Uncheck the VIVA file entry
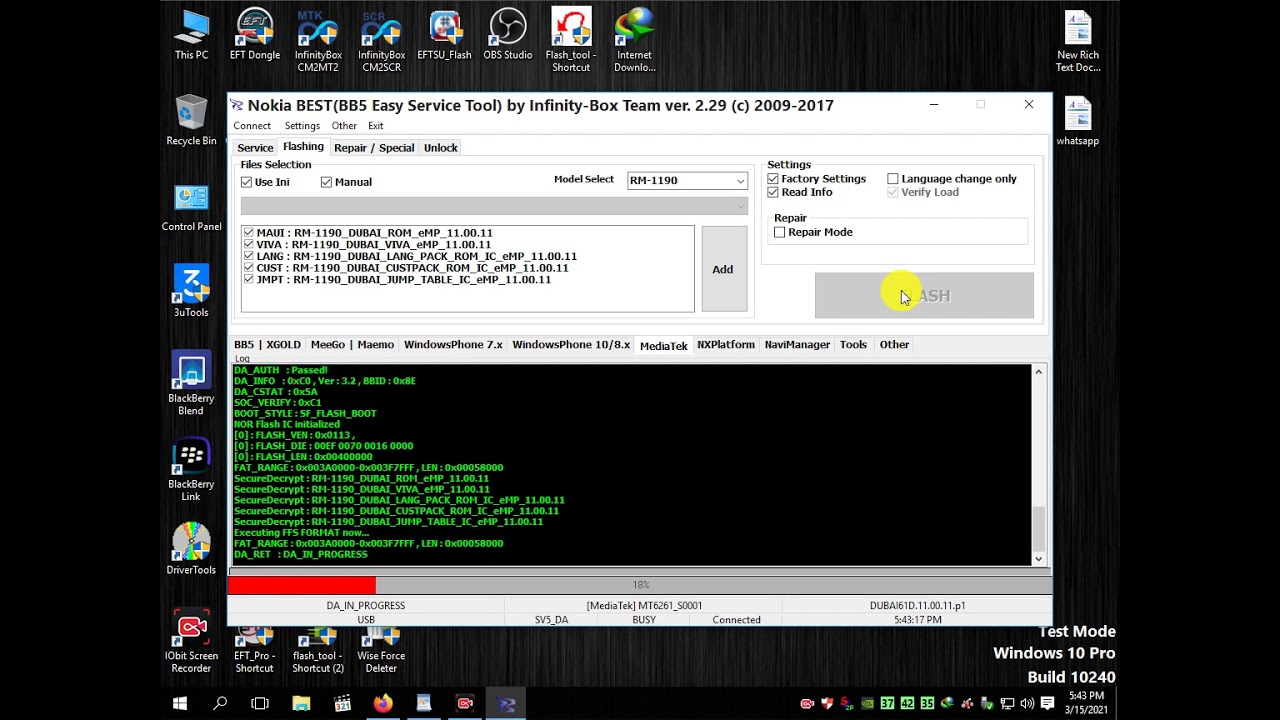The height and width of the screenshot is (720, 1280). (x=248, y=244)
